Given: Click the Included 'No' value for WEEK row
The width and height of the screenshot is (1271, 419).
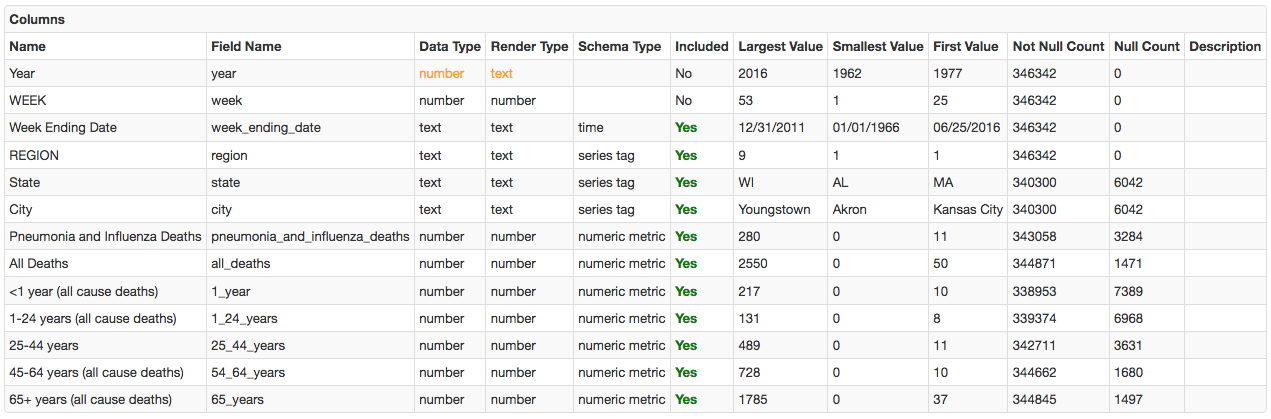Looking at the screenshot, I should pos(684,101).
